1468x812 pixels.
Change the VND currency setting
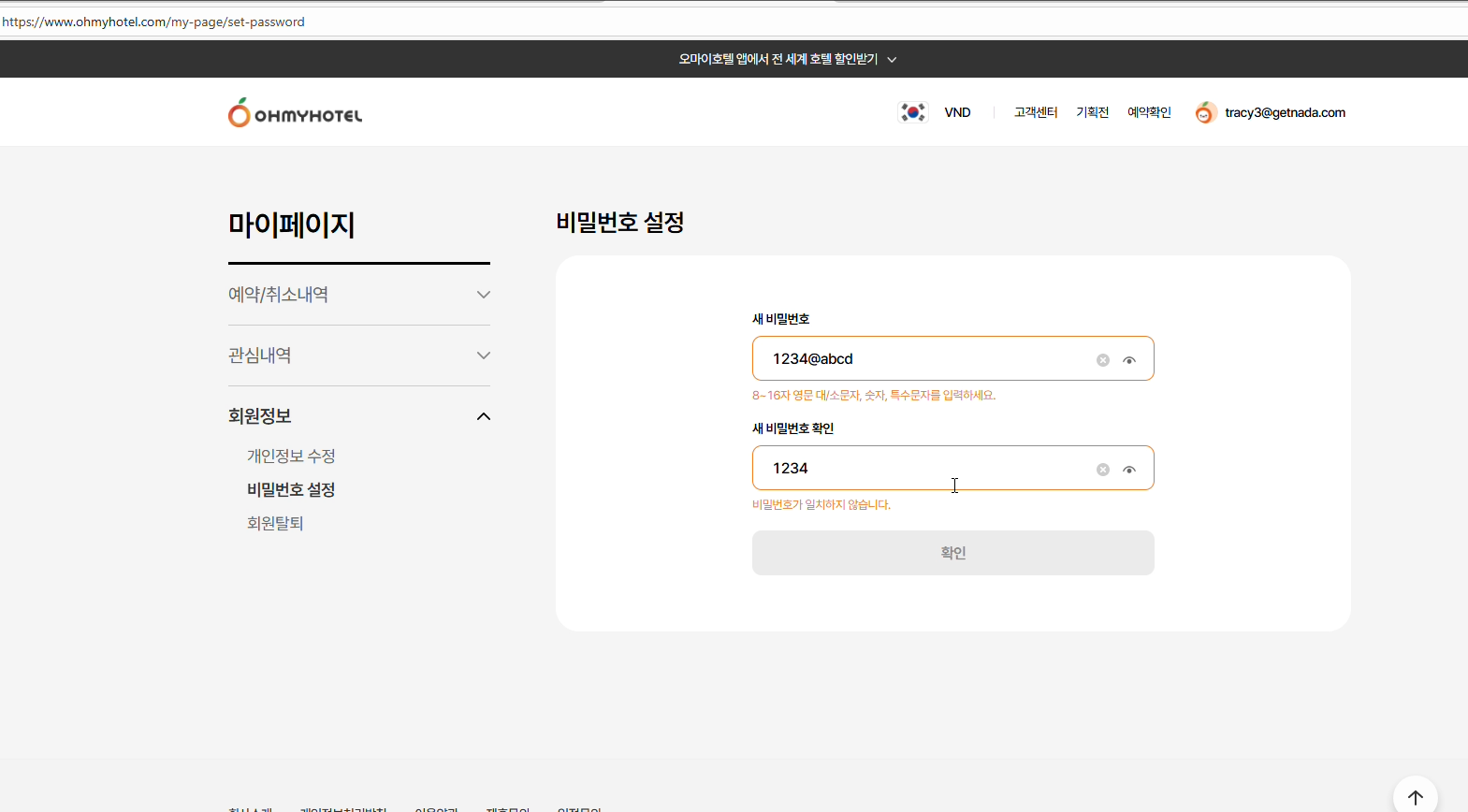tap(957, 112)
